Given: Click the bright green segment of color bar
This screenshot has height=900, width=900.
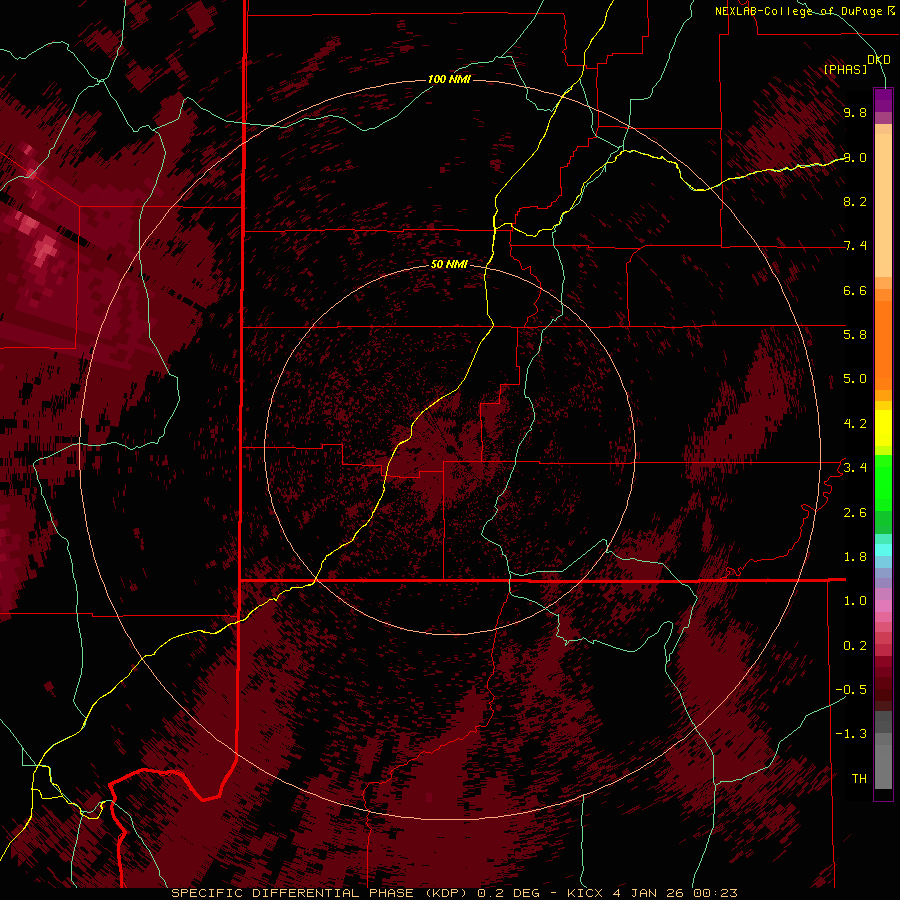Looking at the screenshot, I should [883, 482].
